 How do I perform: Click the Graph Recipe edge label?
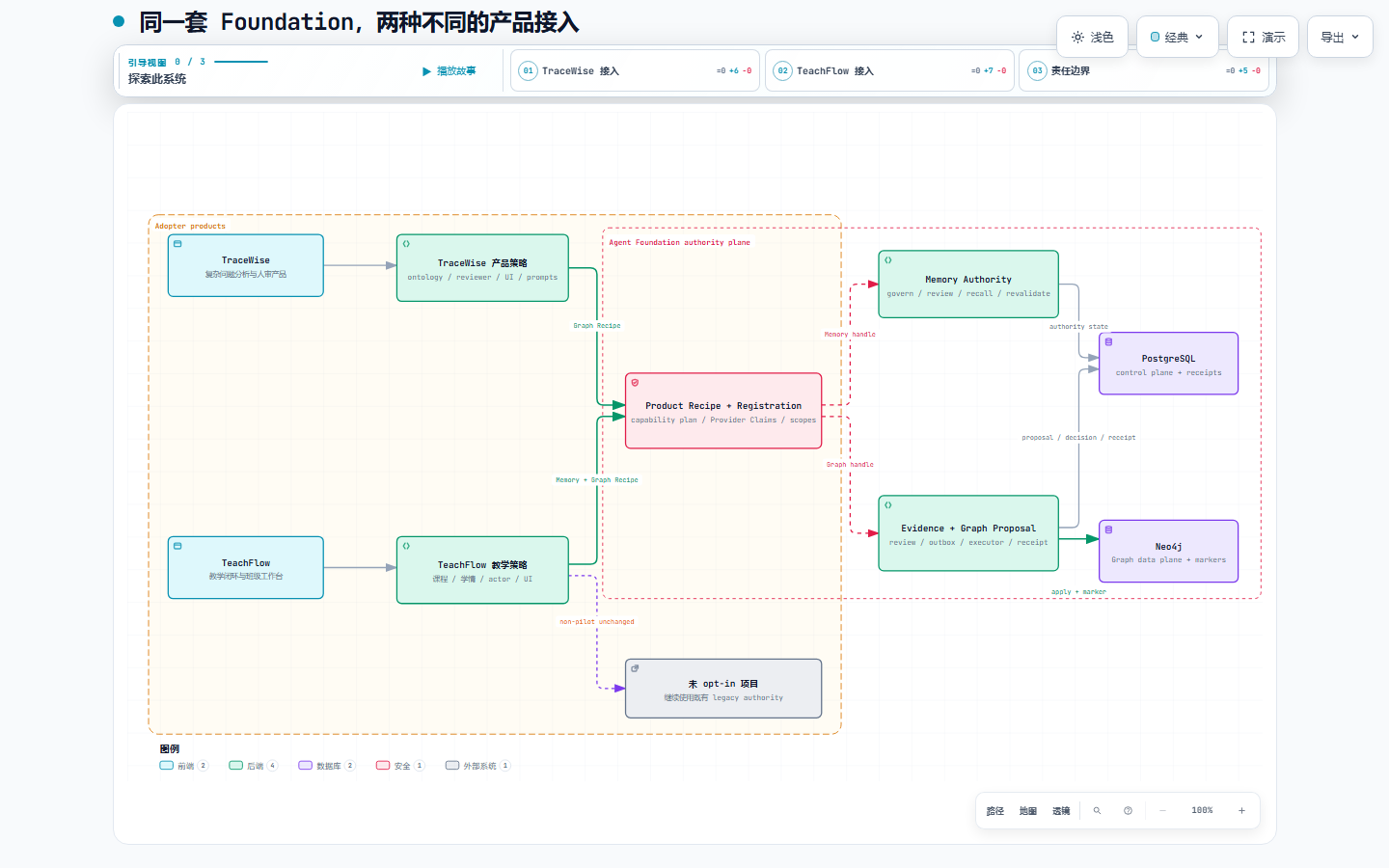click(x=597, y=326)
